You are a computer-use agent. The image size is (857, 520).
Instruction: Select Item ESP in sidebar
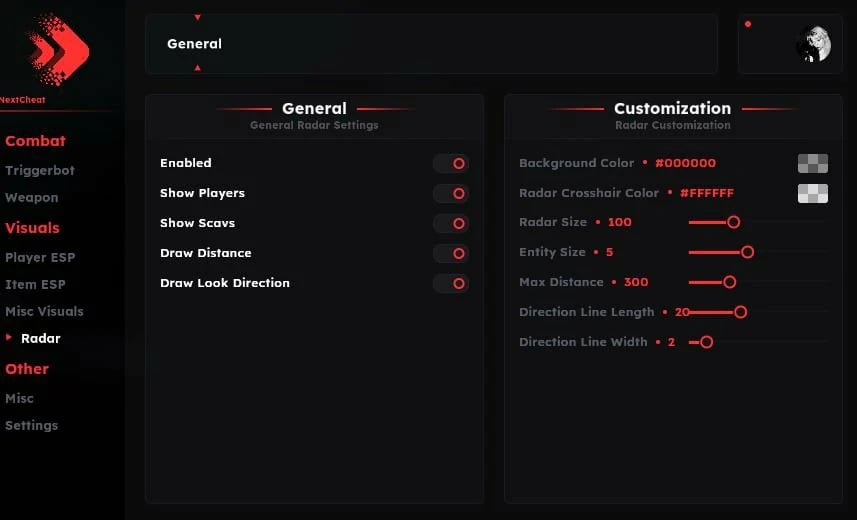tap(35, 284)
